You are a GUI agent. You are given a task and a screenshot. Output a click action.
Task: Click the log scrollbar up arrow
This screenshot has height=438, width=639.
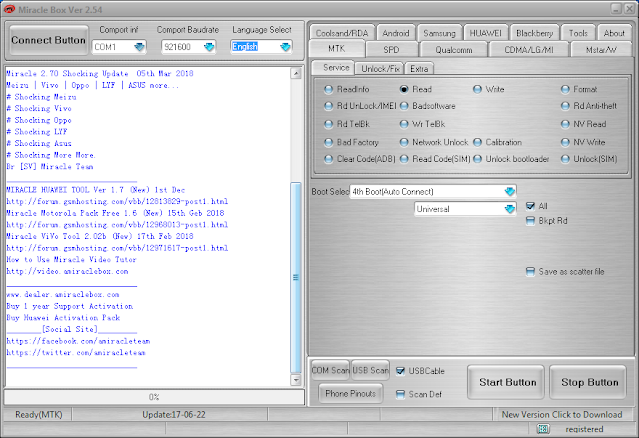[x=296, y=74]
